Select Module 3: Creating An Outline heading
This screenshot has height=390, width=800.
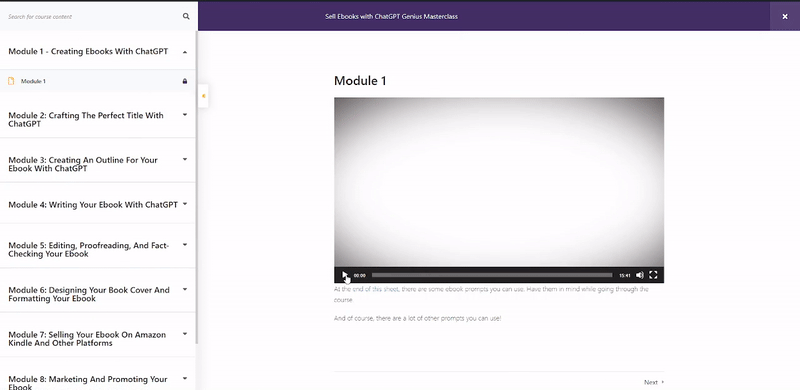coord(83,164)
